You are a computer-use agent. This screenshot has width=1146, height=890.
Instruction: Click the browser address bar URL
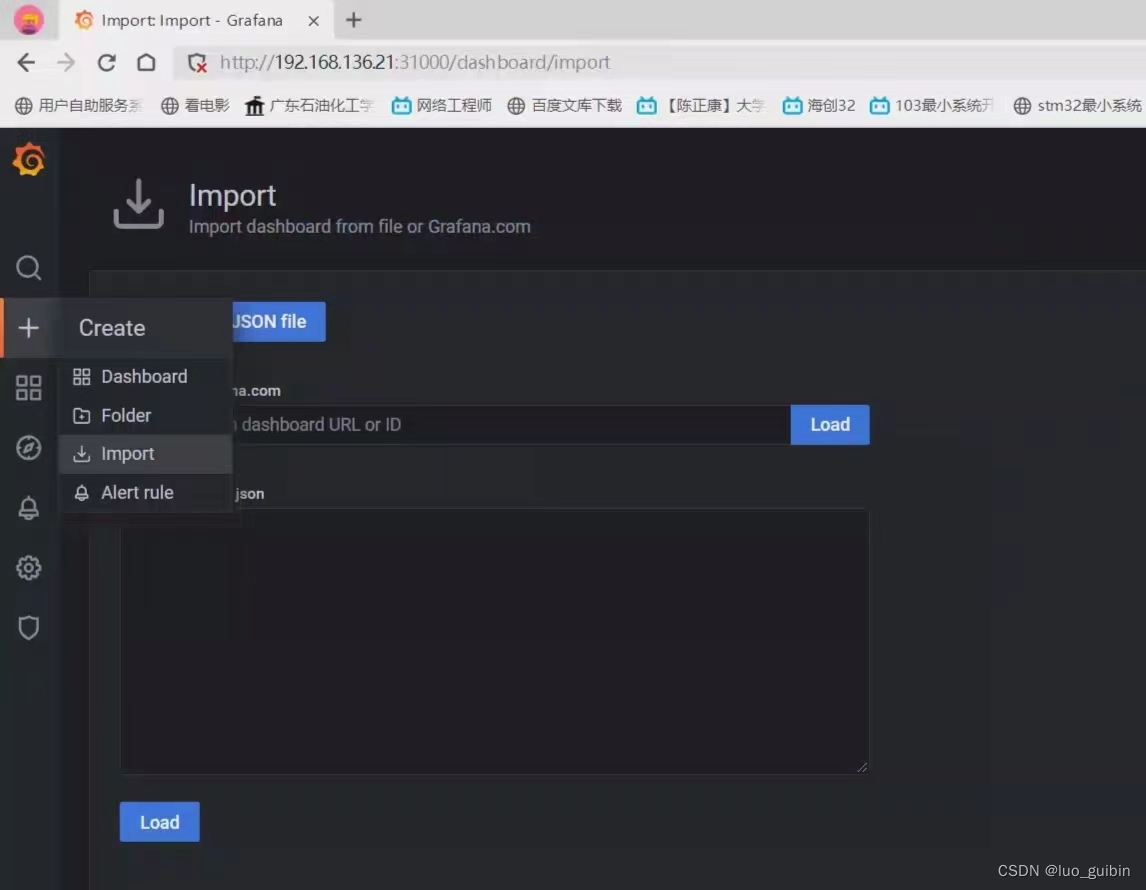[x=414, y=63]
